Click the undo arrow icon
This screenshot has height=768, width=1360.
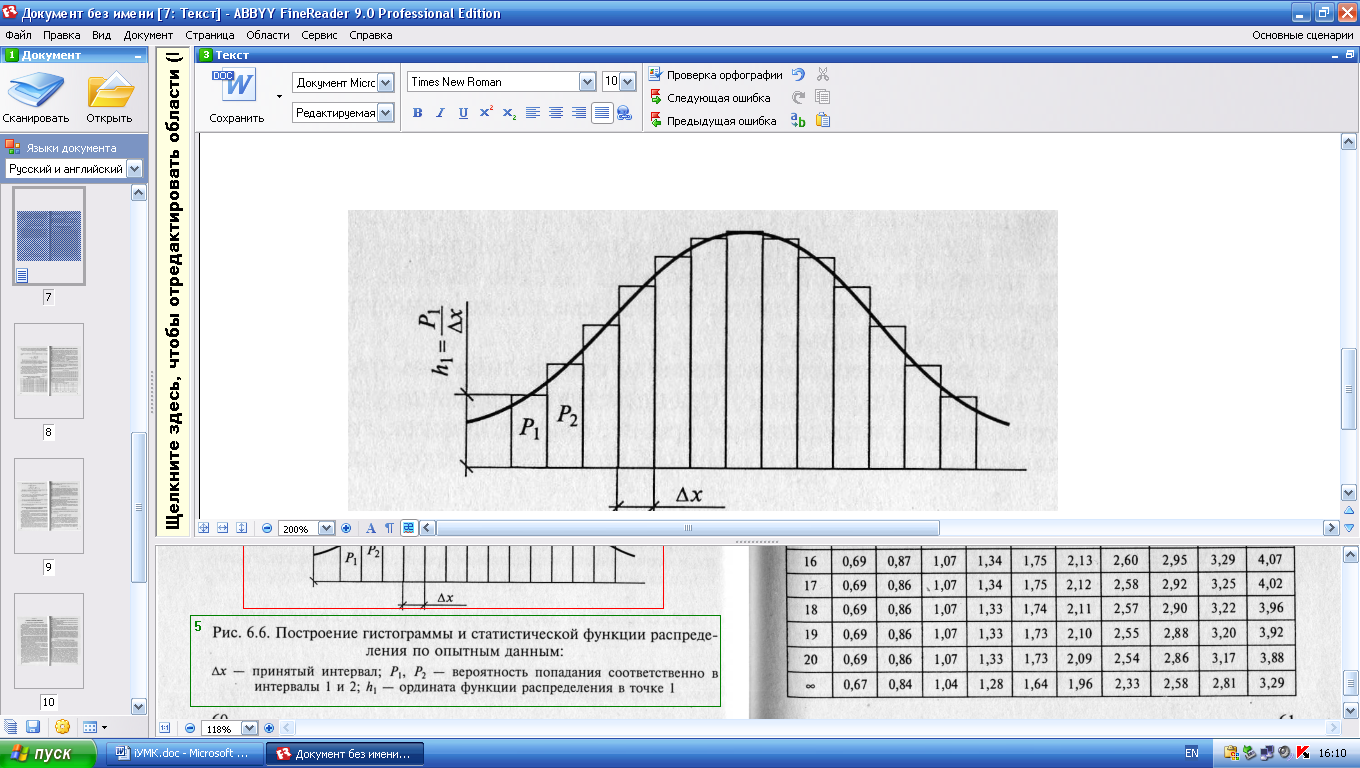point(798,75)
